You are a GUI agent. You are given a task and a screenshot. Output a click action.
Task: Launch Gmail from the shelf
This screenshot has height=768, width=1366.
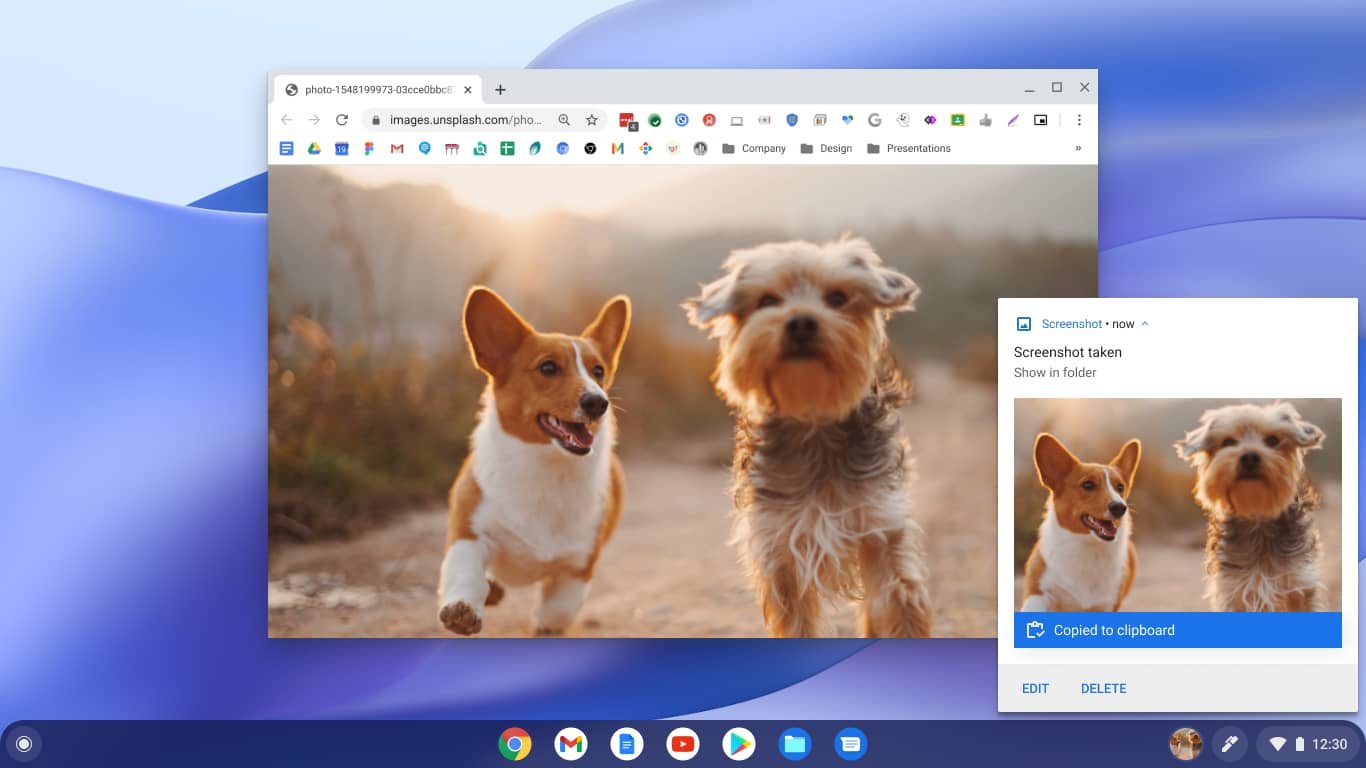(x=571, y=744)
